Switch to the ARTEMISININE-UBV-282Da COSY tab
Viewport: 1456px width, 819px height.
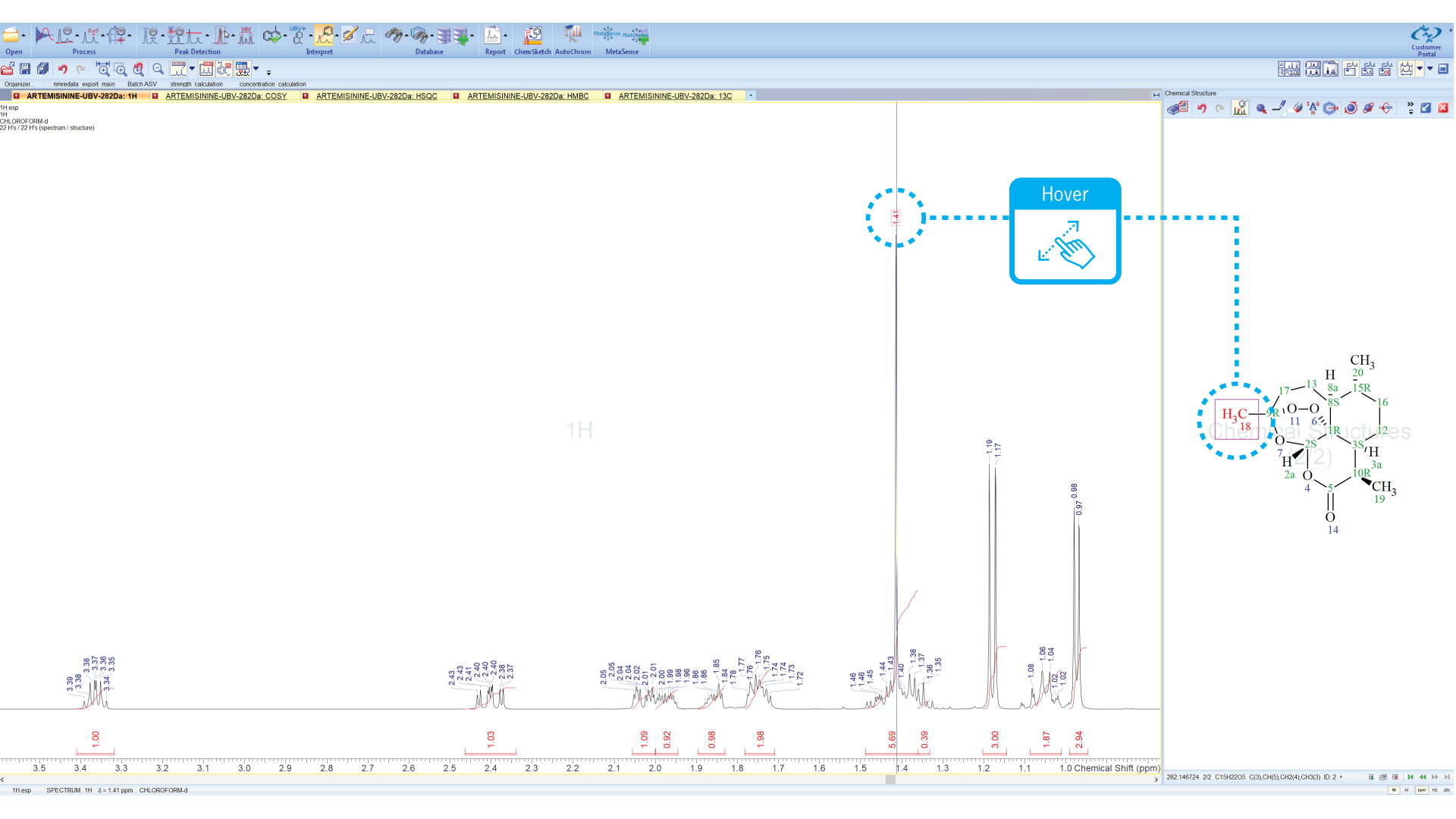(225, 96)
